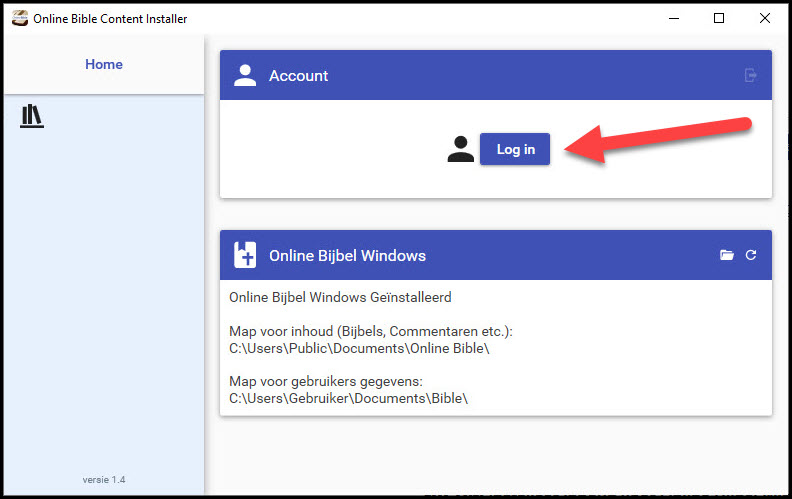Click the 'Online Bible Content Installer' window title
The image size is (792, 499).
pos(110,19)
